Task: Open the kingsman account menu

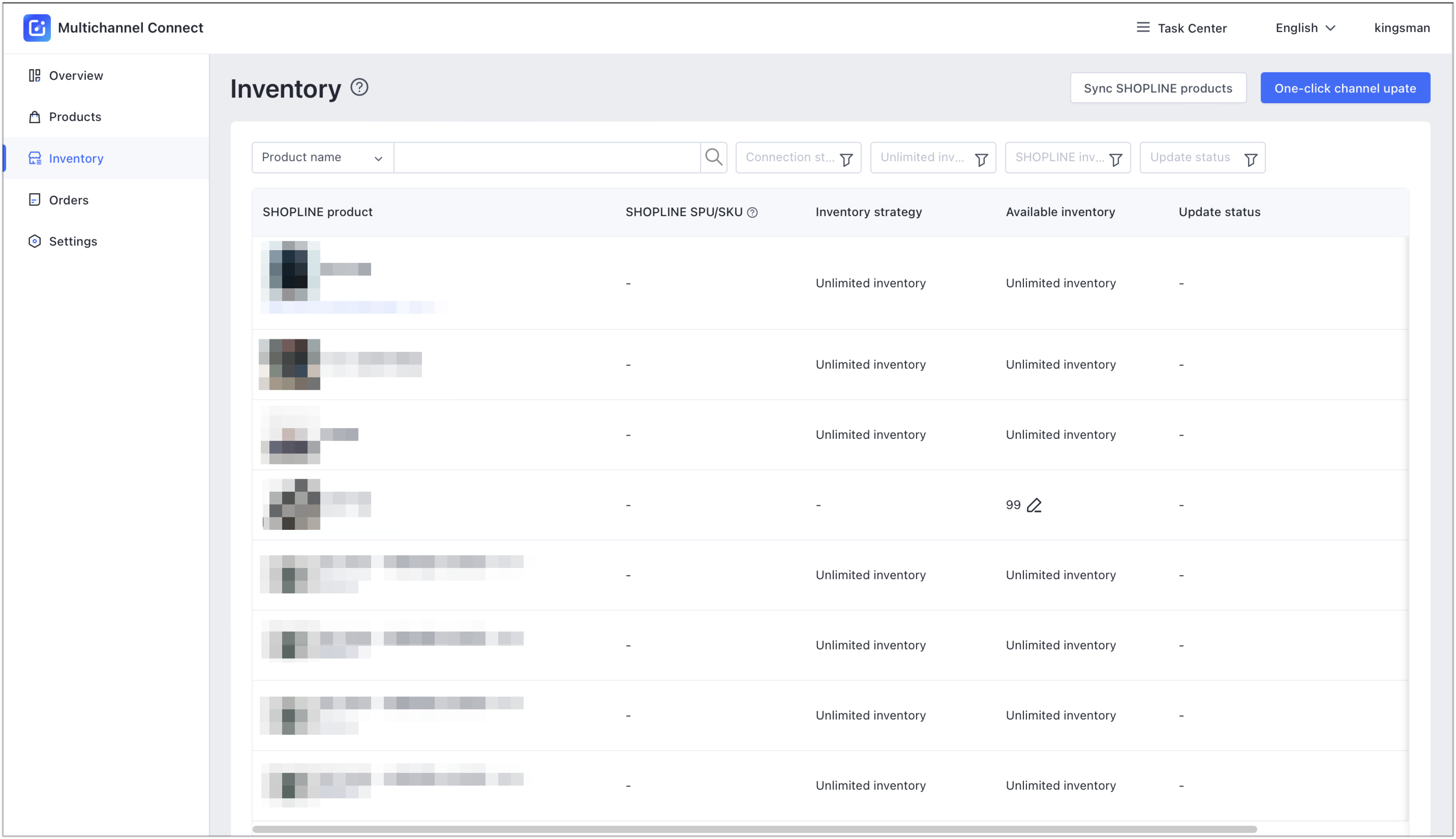Action: click(x=1401, y=28)
